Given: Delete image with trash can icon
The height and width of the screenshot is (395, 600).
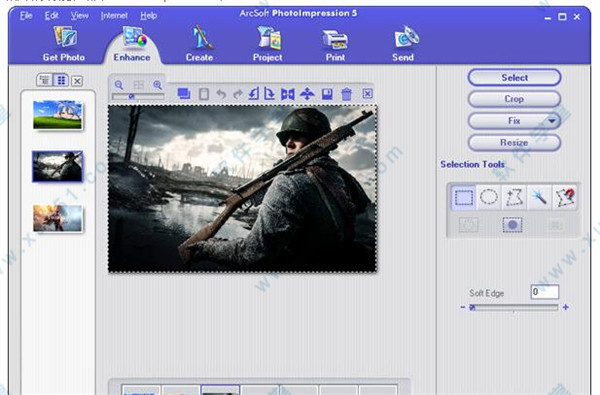Looking at the screenshot, I should click(346, 94).
